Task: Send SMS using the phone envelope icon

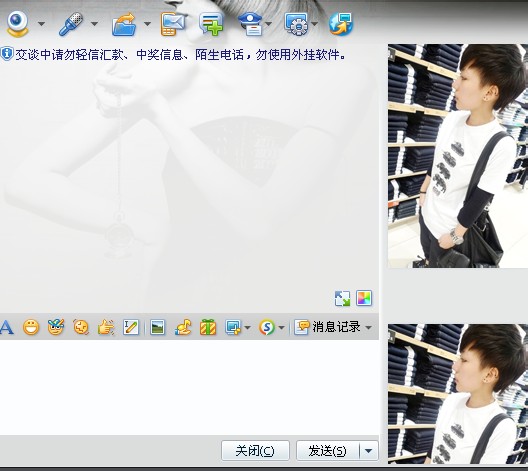Action: (x=173, y=24)
